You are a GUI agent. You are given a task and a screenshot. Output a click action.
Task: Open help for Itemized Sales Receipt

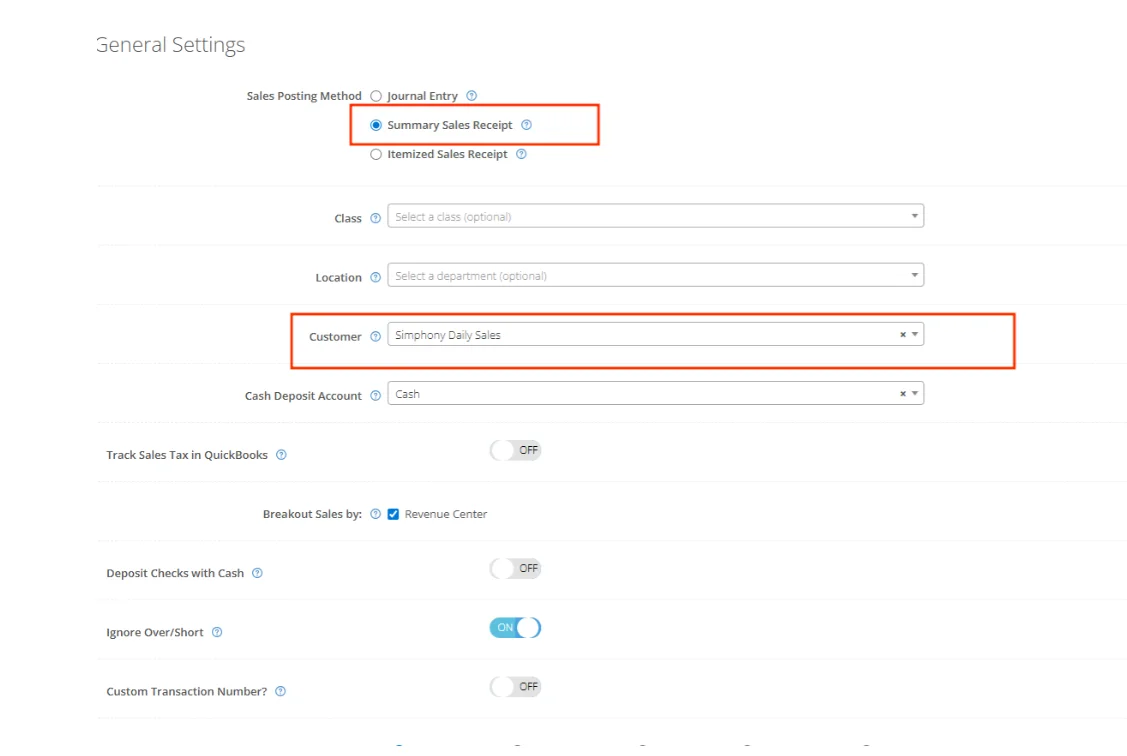point(520,154)
